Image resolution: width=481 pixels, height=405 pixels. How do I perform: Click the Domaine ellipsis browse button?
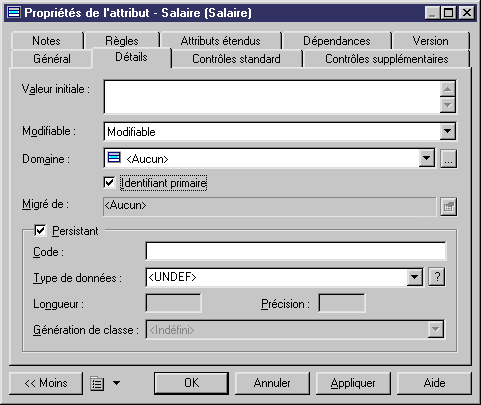[448, 159]
